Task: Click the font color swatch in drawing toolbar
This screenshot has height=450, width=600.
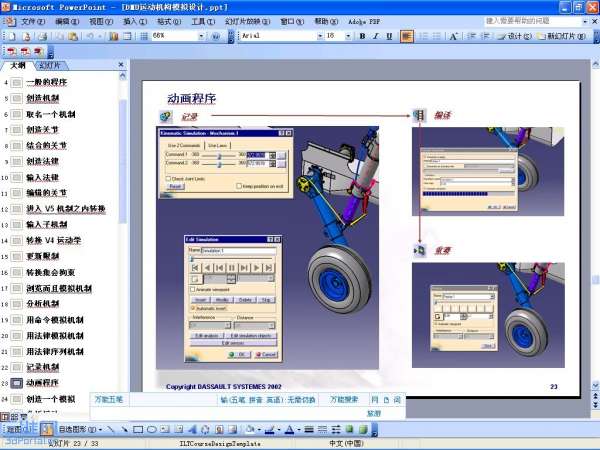Action: 288,430
